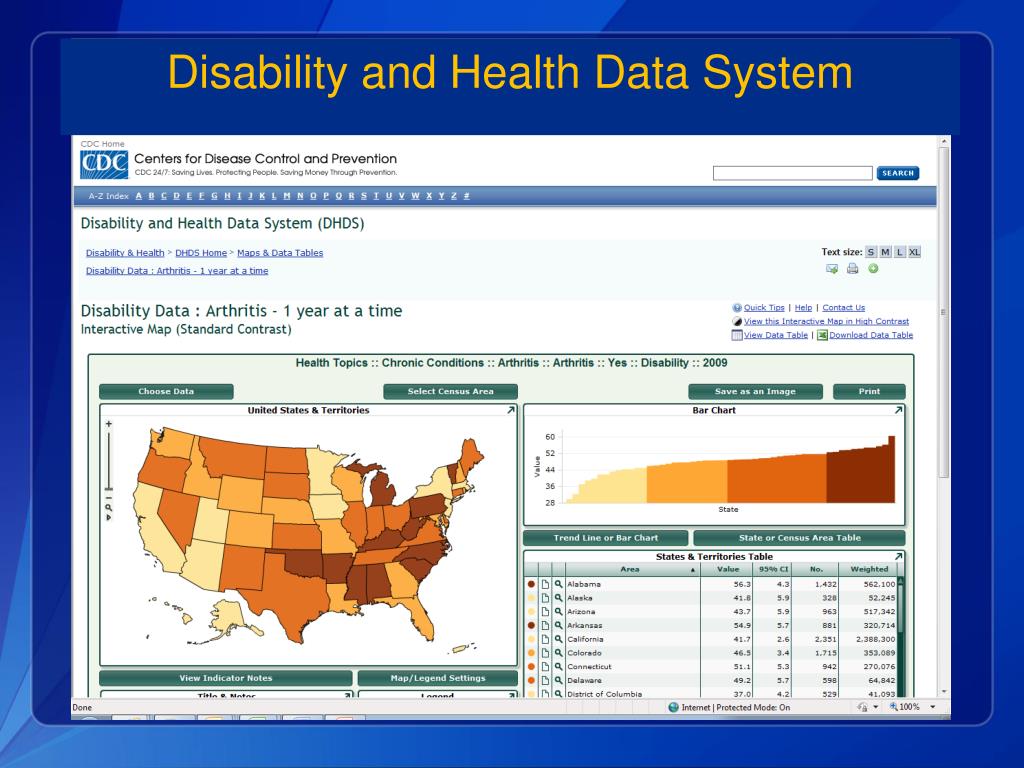
Task: Click the states table vertical scrollbar
Action: pos(901,637)
